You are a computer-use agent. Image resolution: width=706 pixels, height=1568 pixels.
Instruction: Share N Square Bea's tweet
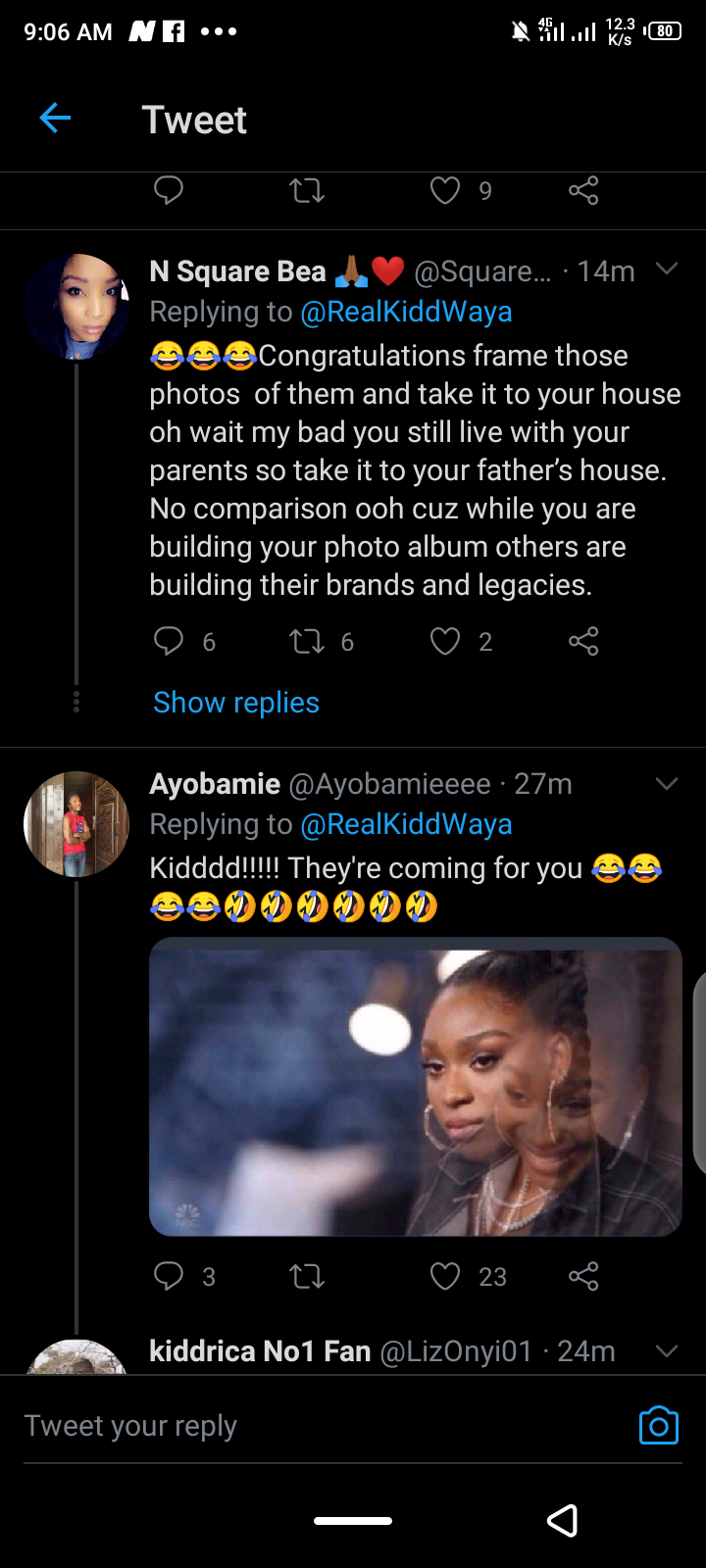point(583,641)
